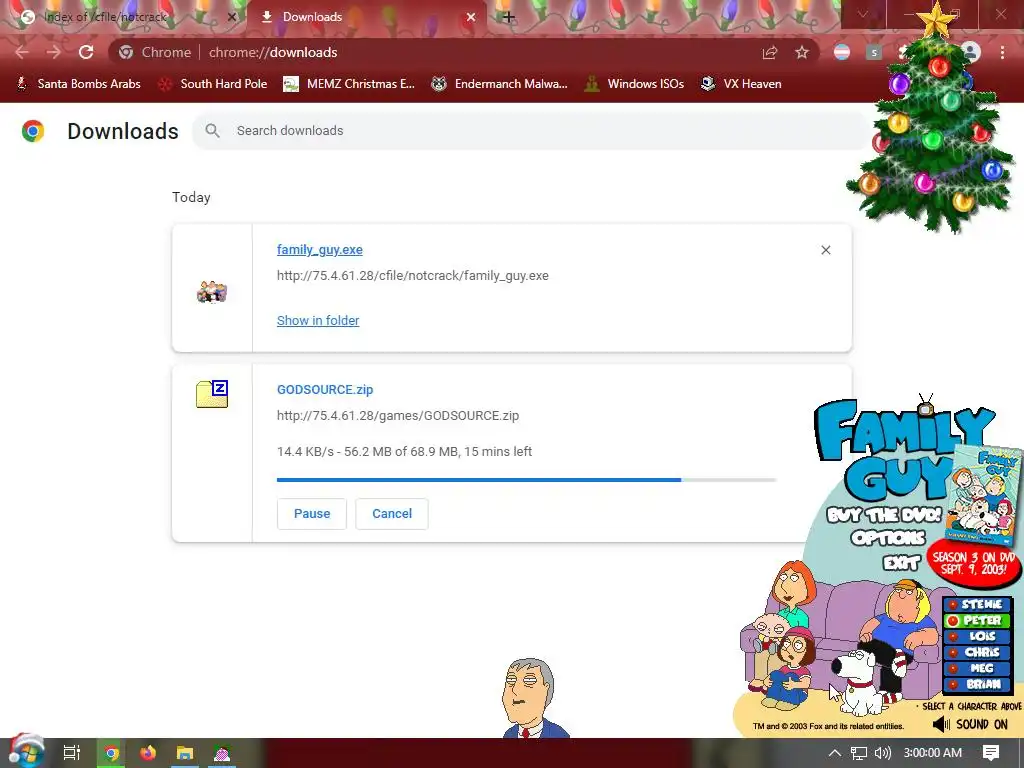
Task: Select Chris in the Family Guy widget
Action: point(977,652)
